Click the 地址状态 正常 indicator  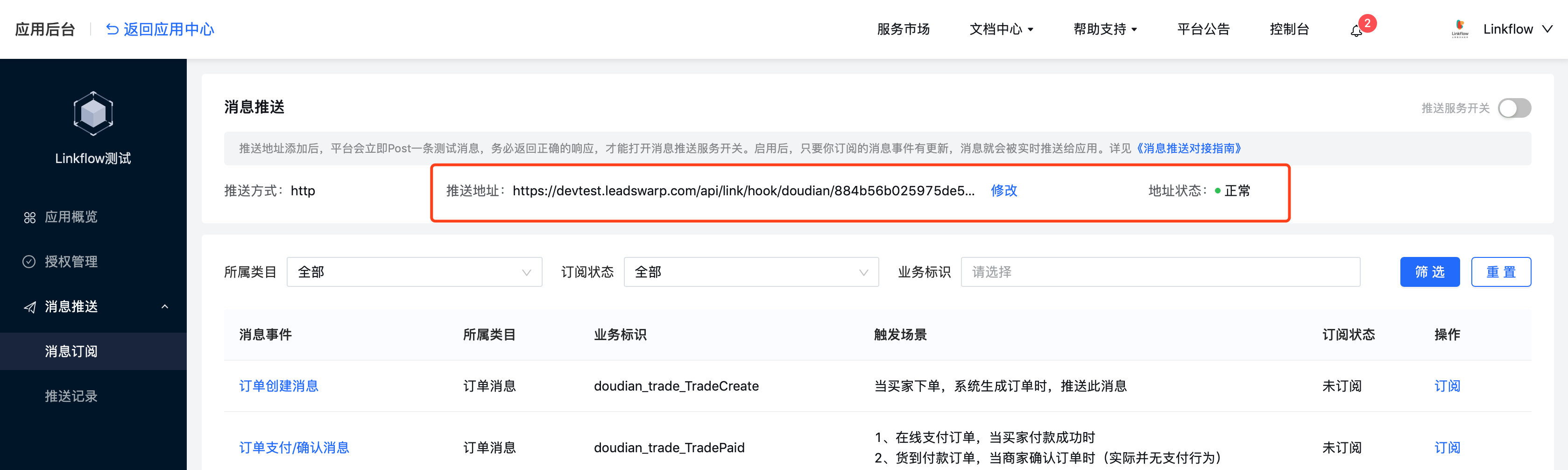[x=1232, y=191]
